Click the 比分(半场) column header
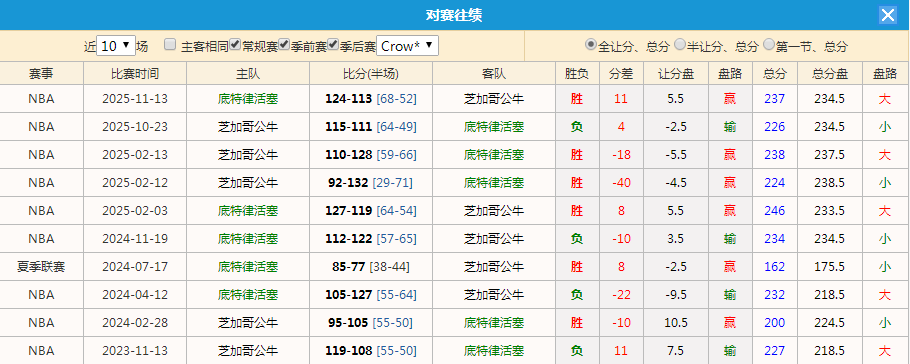This screenshot has height=364, width=910. click(371, 73)
